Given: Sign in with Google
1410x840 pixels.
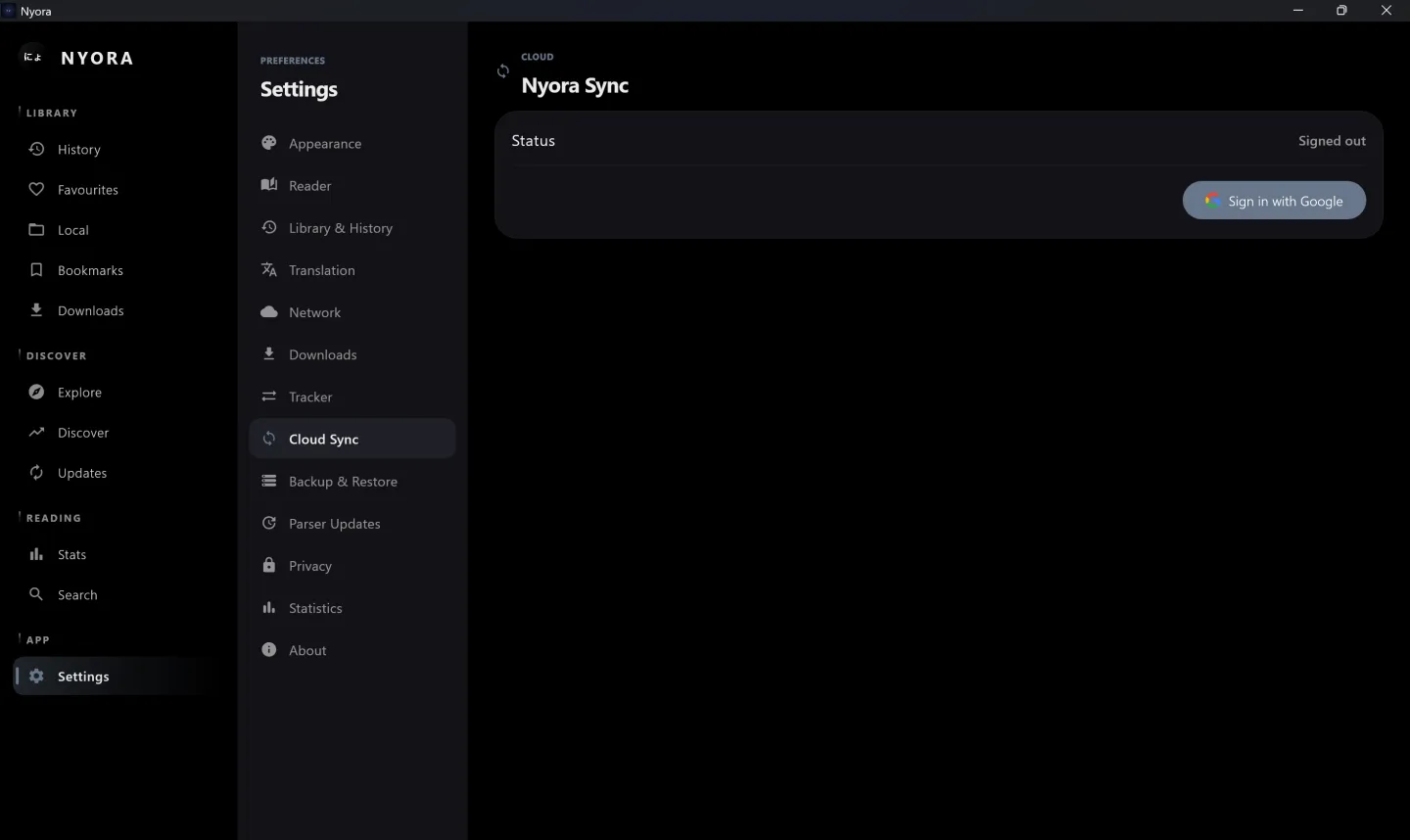Looking at the screenshot, I should (1274, 201).
